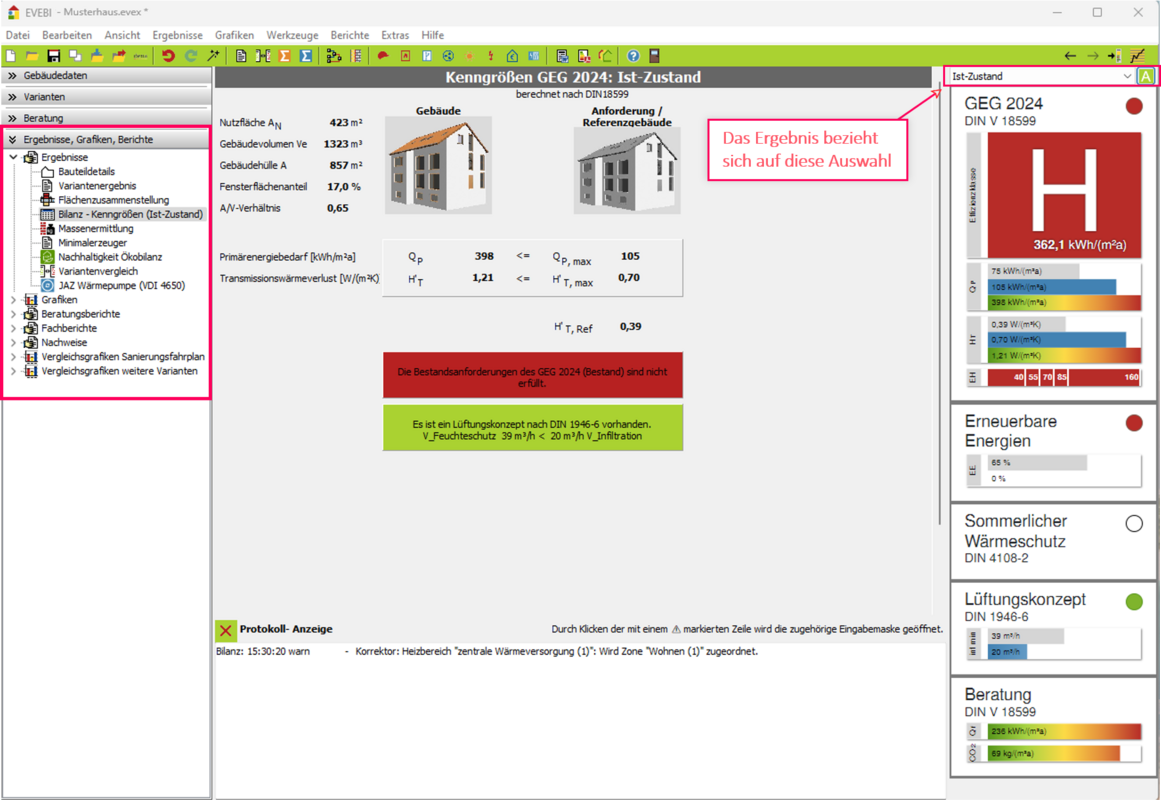The width and height of the screenshot is (1161, 800).
Task: Click the red efficiency class H tile
Action: coord(1063,194)
